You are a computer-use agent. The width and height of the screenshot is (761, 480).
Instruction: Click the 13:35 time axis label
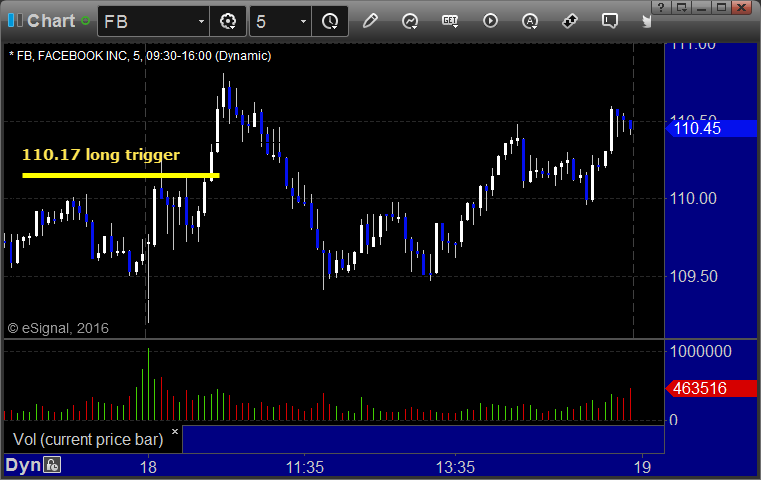455,467
